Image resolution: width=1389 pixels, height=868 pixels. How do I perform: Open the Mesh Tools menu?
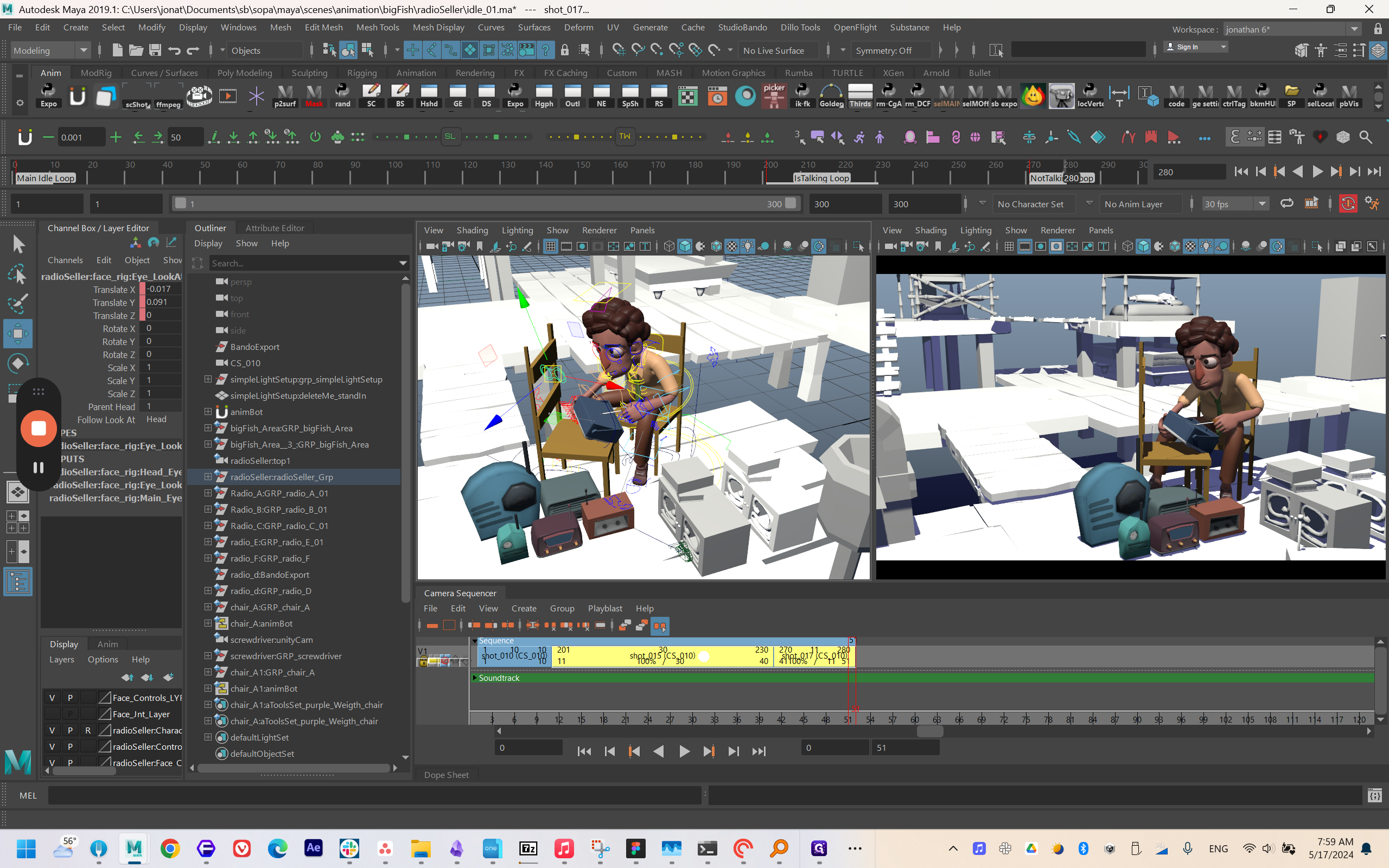(x=378, y=28)
